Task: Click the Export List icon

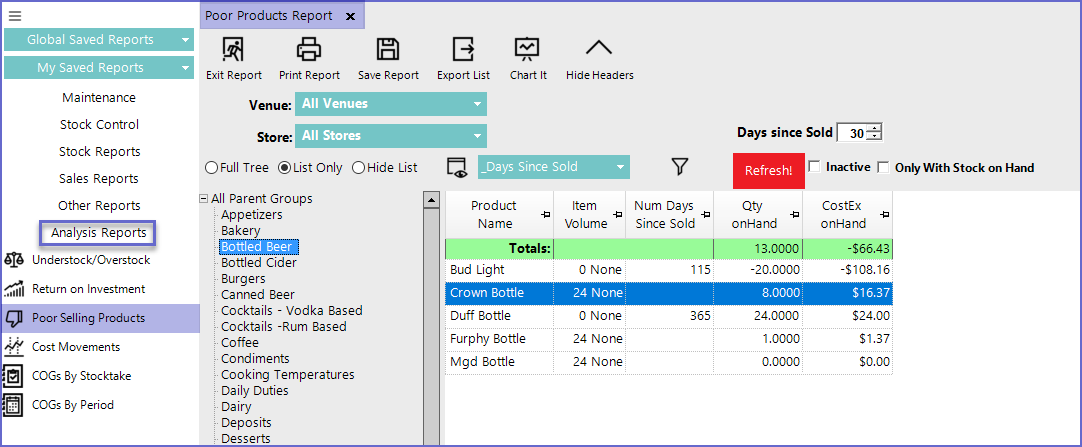Action: click(463, 49)
